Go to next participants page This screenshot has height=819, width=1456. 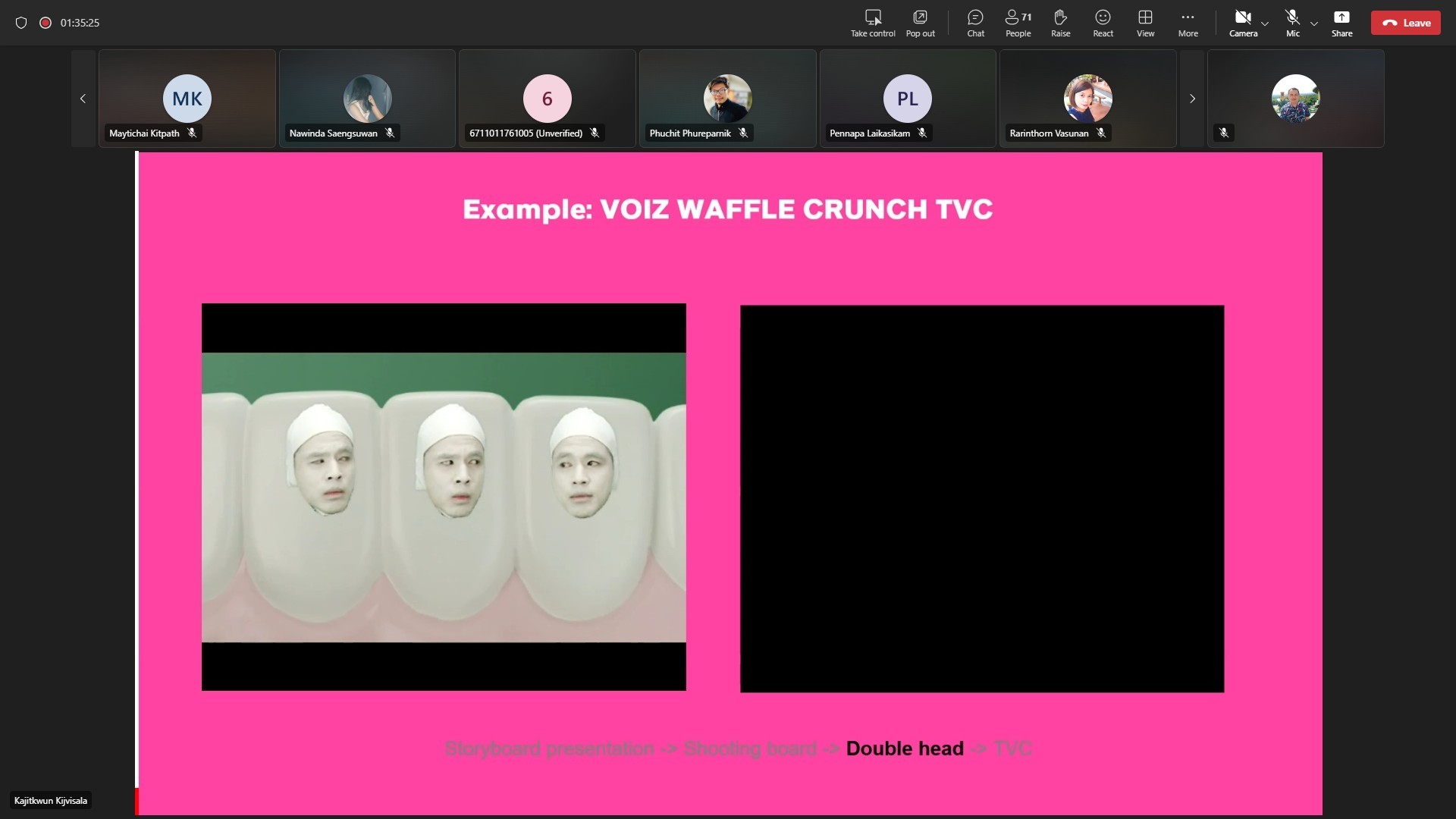coord(1192,99)
